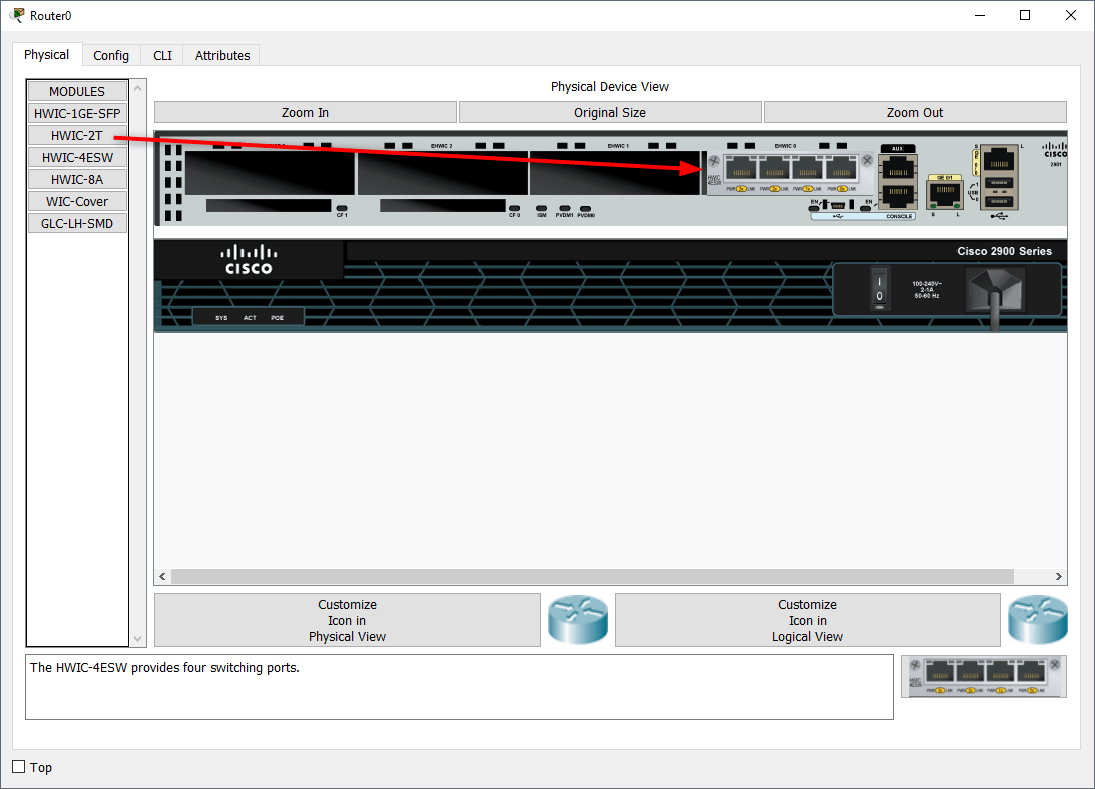
Task: Click the Zoom In button
Action: 305,112
